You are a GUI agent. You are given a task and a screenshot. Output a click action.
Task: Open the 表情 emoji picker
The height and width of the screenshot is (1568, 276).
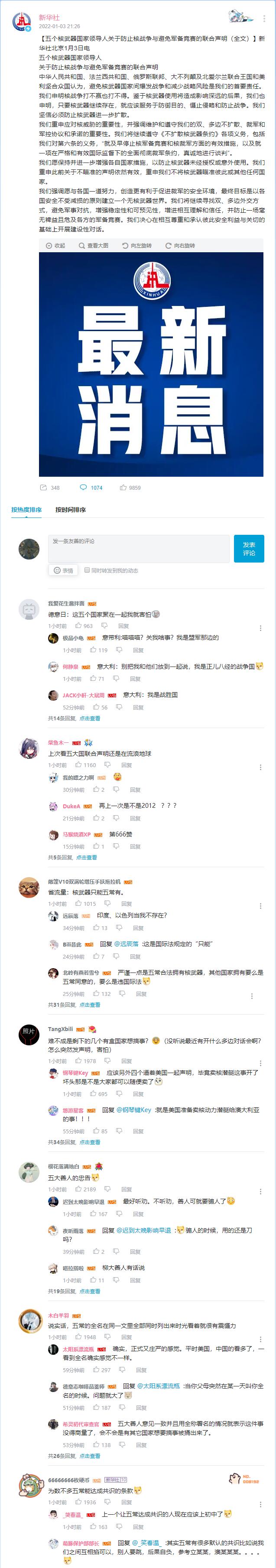click(x=63, y=570)
